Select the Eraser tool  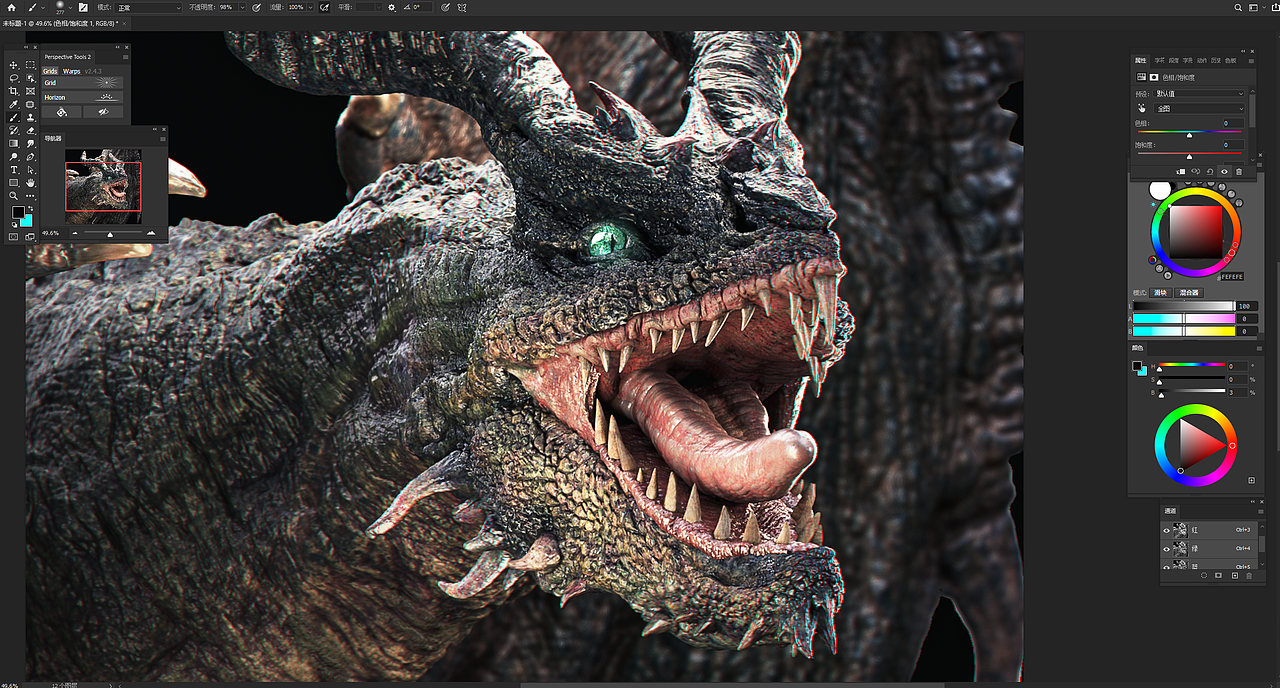(x=30, y=130)
